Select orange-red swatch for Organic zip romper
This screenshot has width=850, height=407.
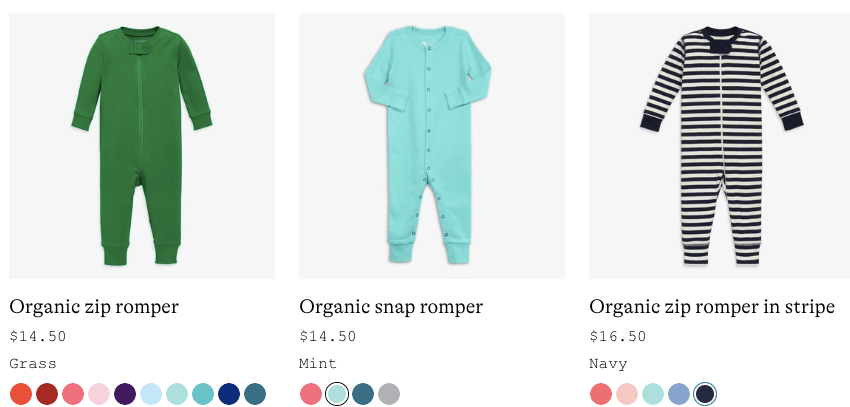click(20, 394)
